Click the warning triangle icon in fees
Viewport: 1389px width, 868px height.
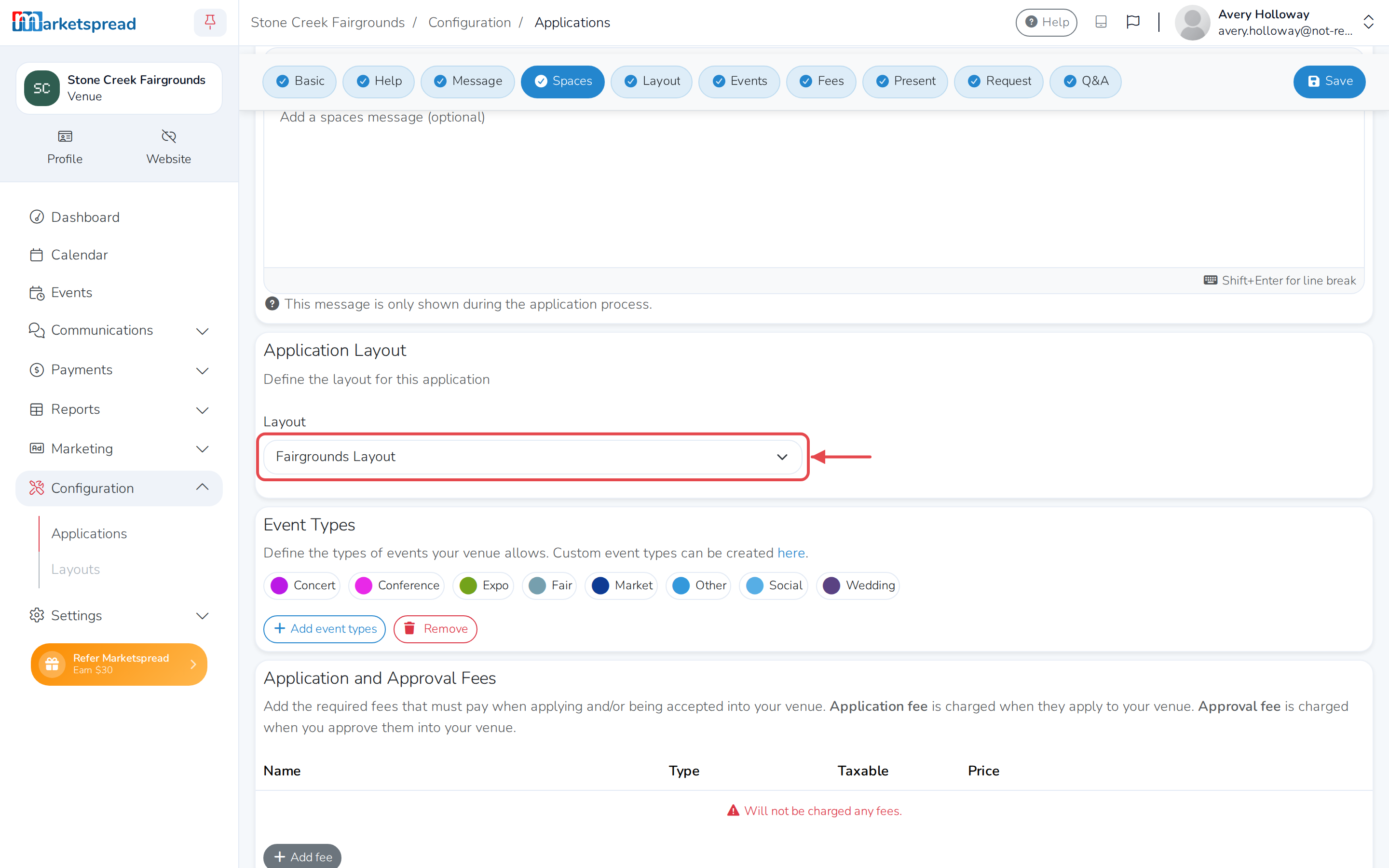pyautogui.click(x=733, y=811)
